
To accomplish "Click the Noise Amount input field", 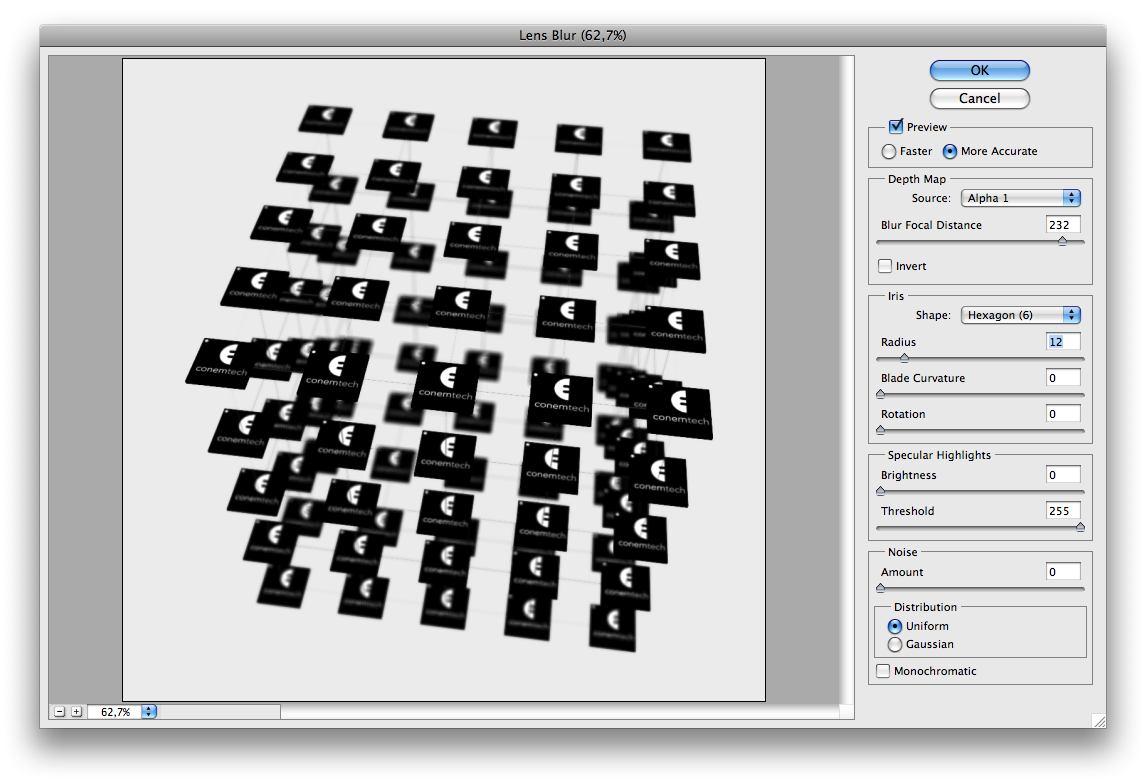I will point(1063,572).
